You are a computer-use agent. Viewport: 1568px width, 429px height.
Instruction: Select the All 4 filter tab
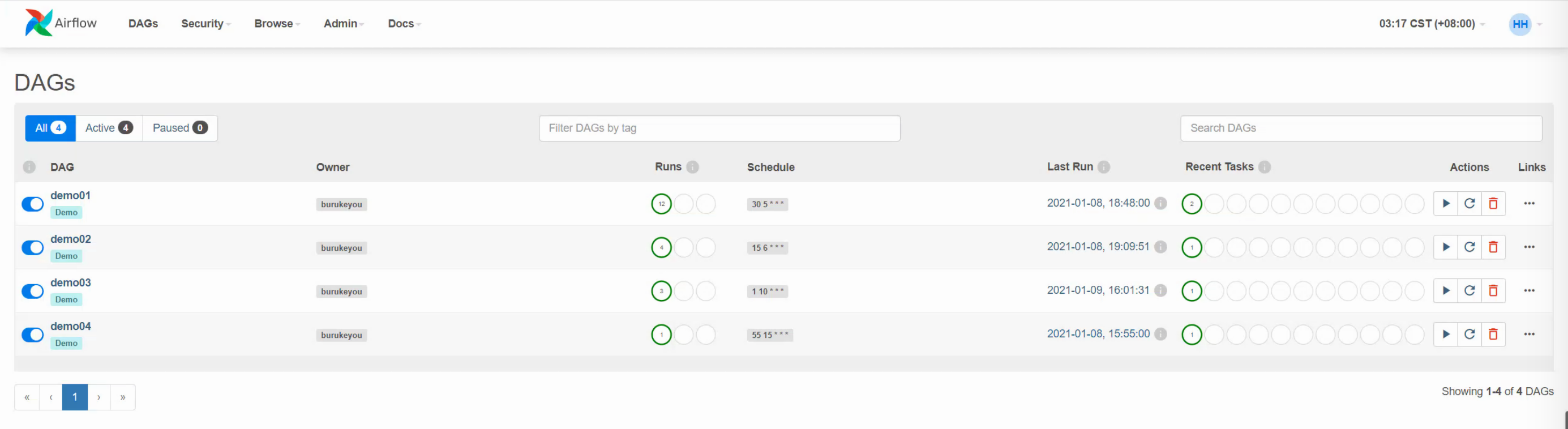tap(50, 128)
